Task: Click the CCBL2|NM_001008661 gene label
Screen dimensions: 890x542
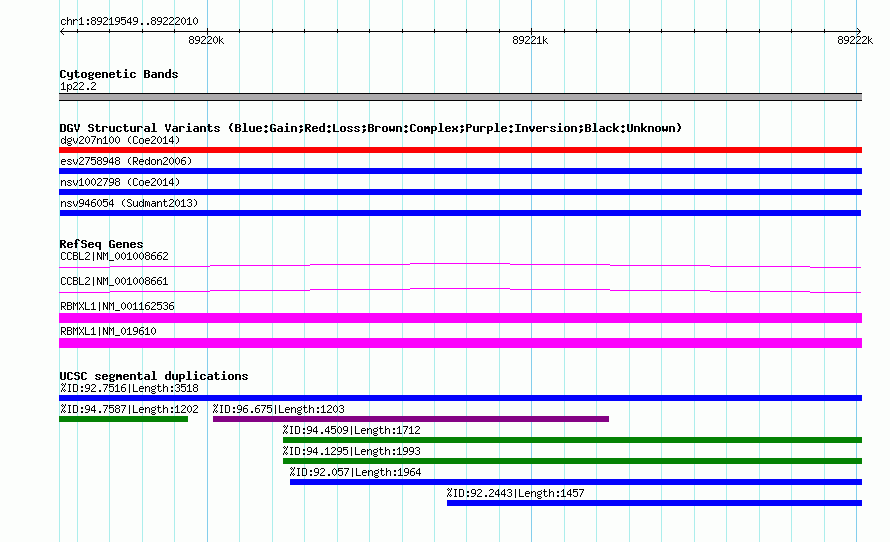Action: [114, 281]
